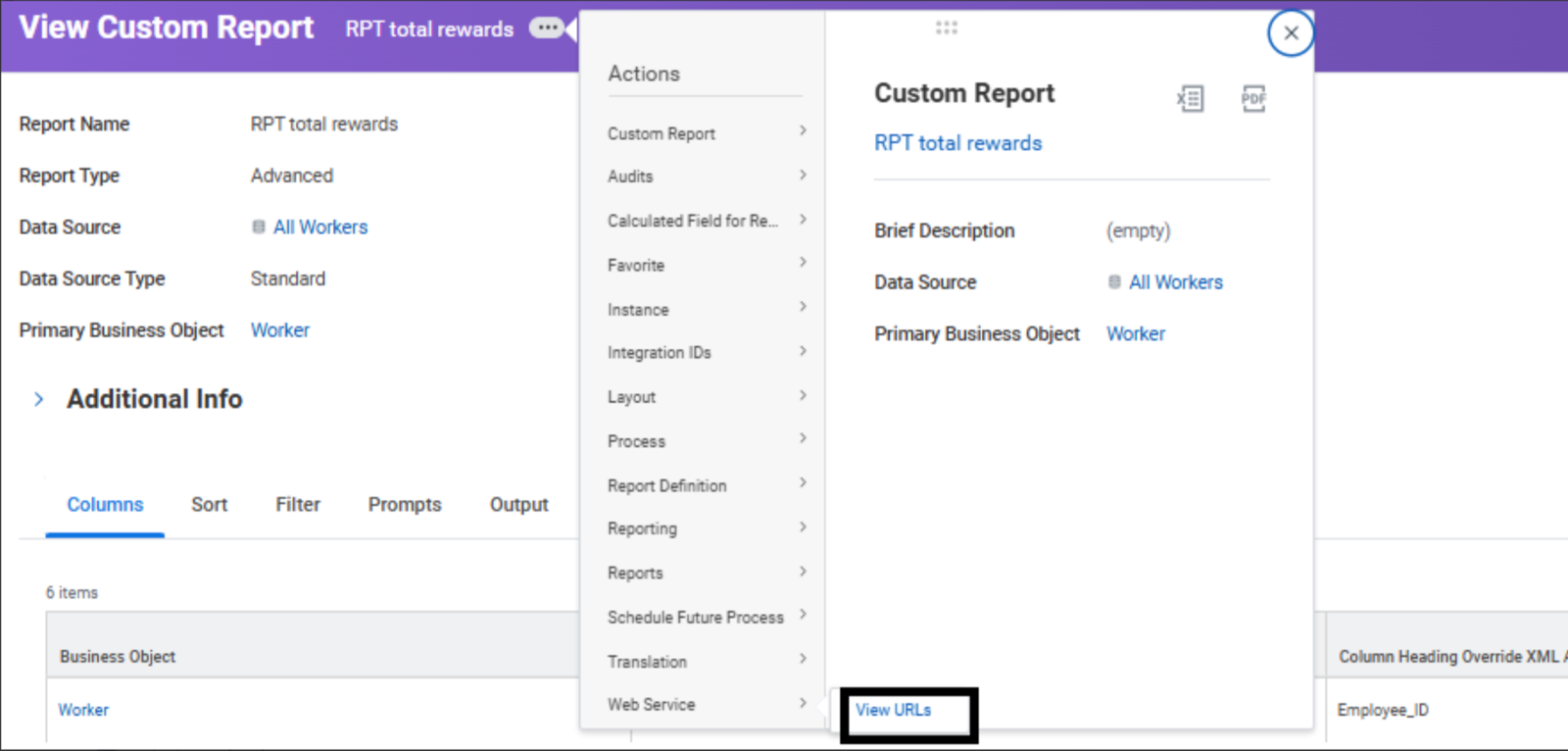Viewport: 1568px width, 751px height.
Task: Click the Standard data source type value
Action: click(x=288, y=278)
